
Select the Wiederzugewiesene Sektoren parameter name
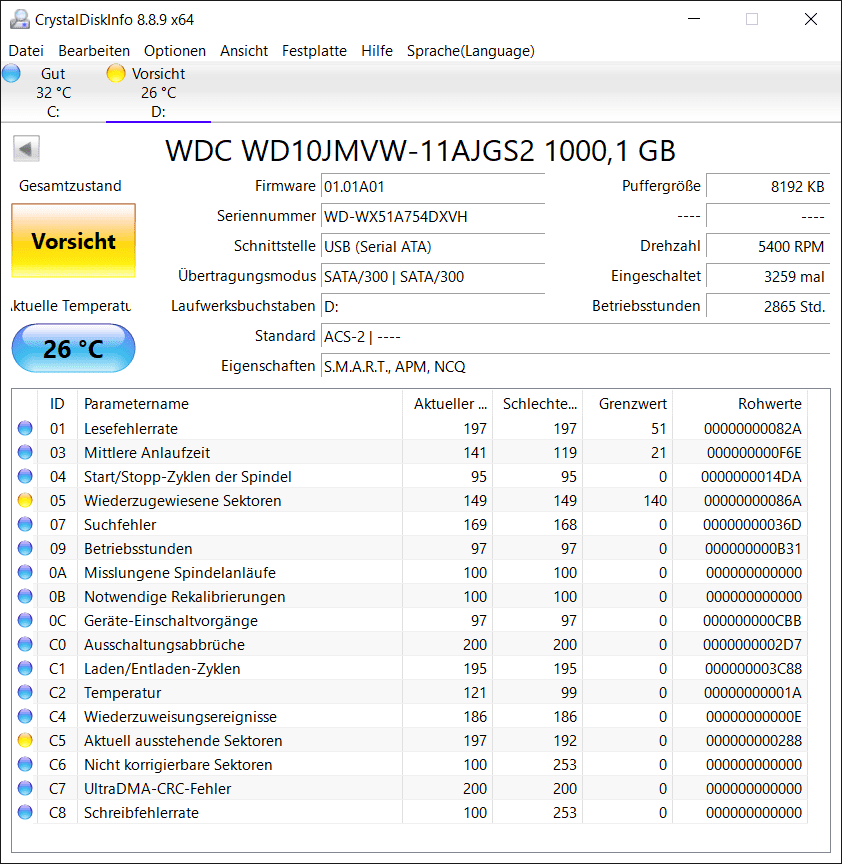(x=182, y=501)
